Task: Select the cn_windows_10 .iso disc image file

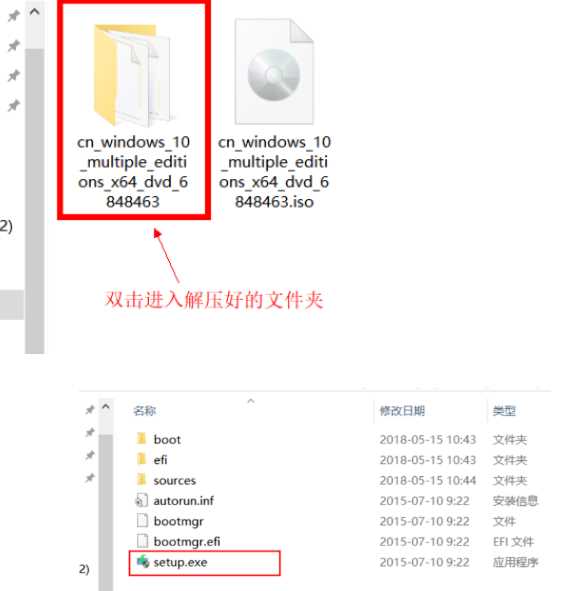Action: (274, 115)
